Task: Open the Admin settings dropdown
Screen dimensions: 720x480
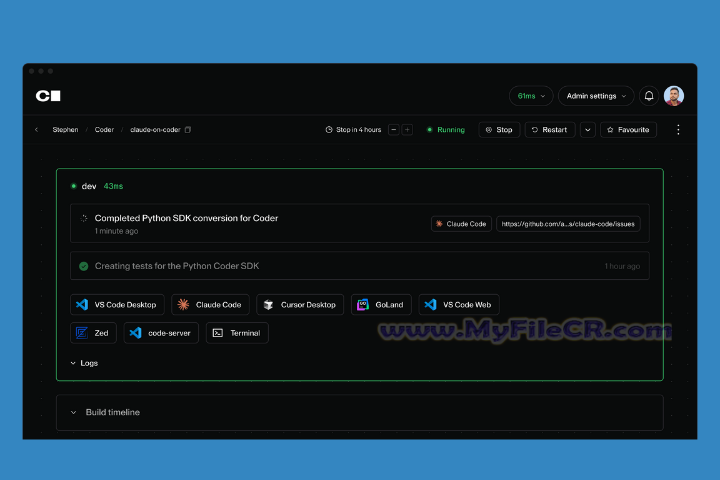Action: pyautogui.click(x=596, y=96)
